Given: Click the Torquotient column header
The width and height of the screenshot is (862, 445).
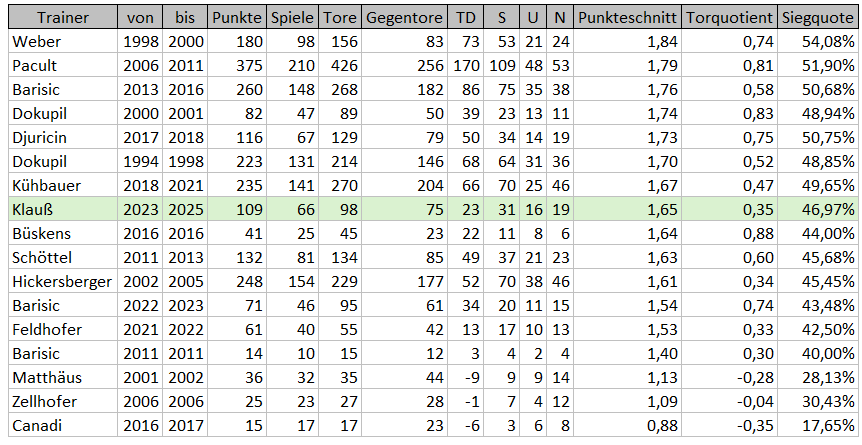Looking at the screenshot, I should click(730, 18).
